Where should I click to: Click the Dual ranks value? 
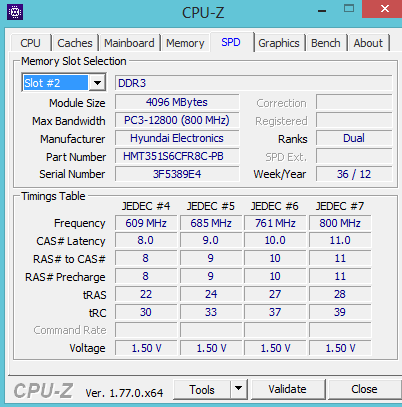click(354, 138)
